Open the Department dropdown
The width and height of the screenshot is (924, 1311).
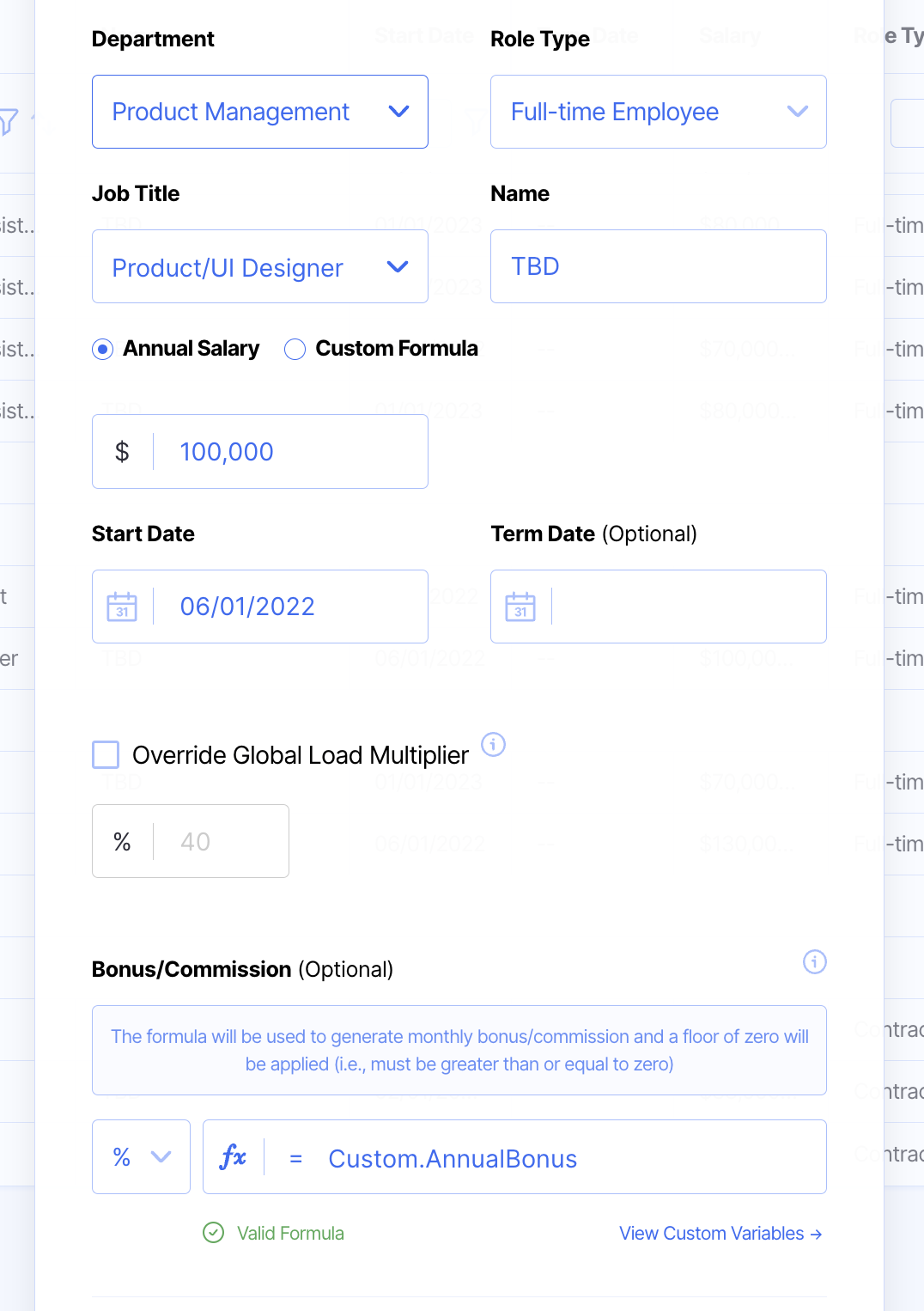point(259,112)
